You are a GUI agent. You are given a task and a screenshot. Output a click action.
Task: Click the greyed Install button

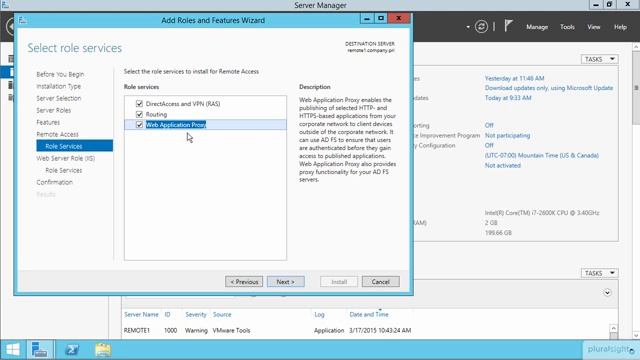(x=339, y=282)
